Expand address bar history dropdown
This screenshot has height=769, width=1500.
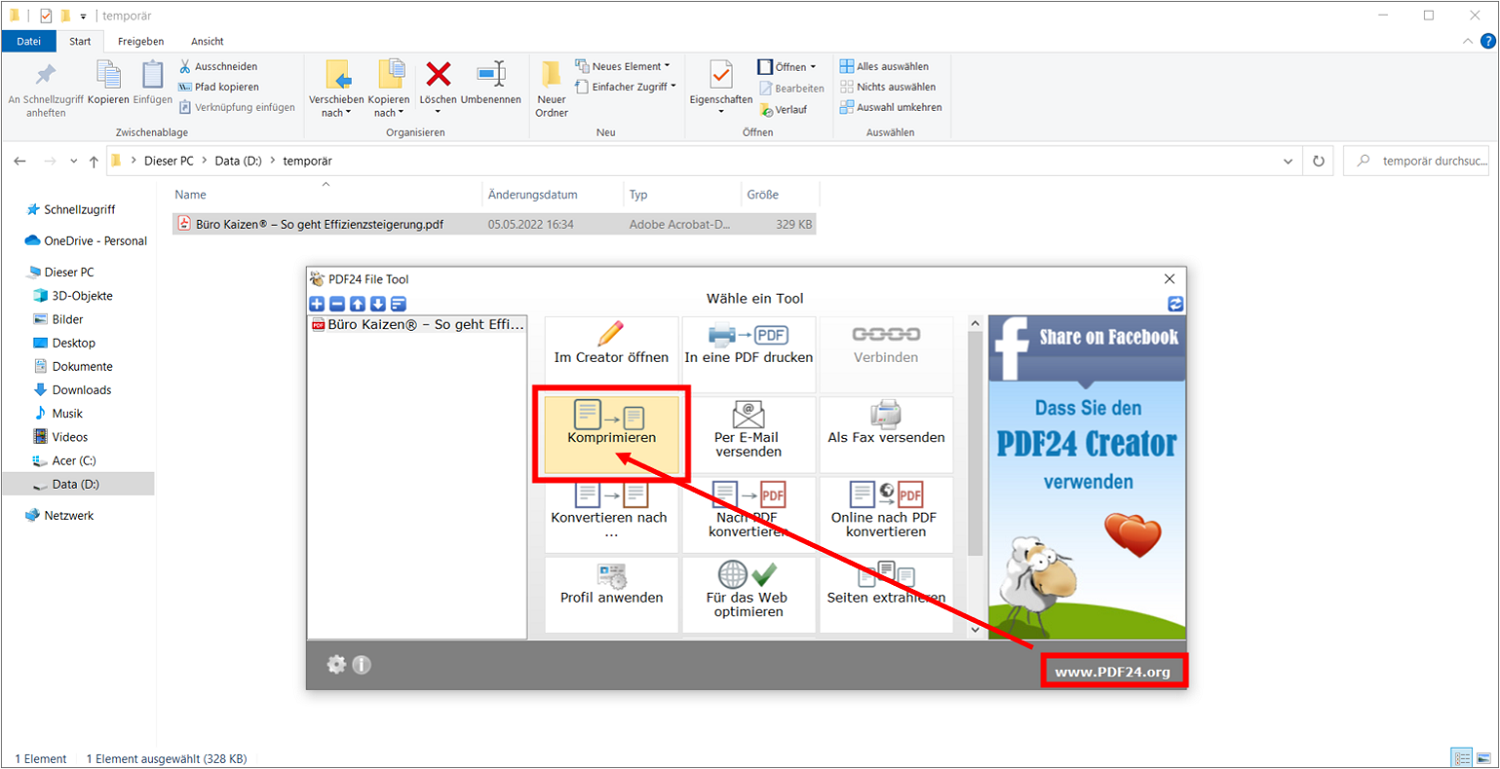click(1289, 160)
